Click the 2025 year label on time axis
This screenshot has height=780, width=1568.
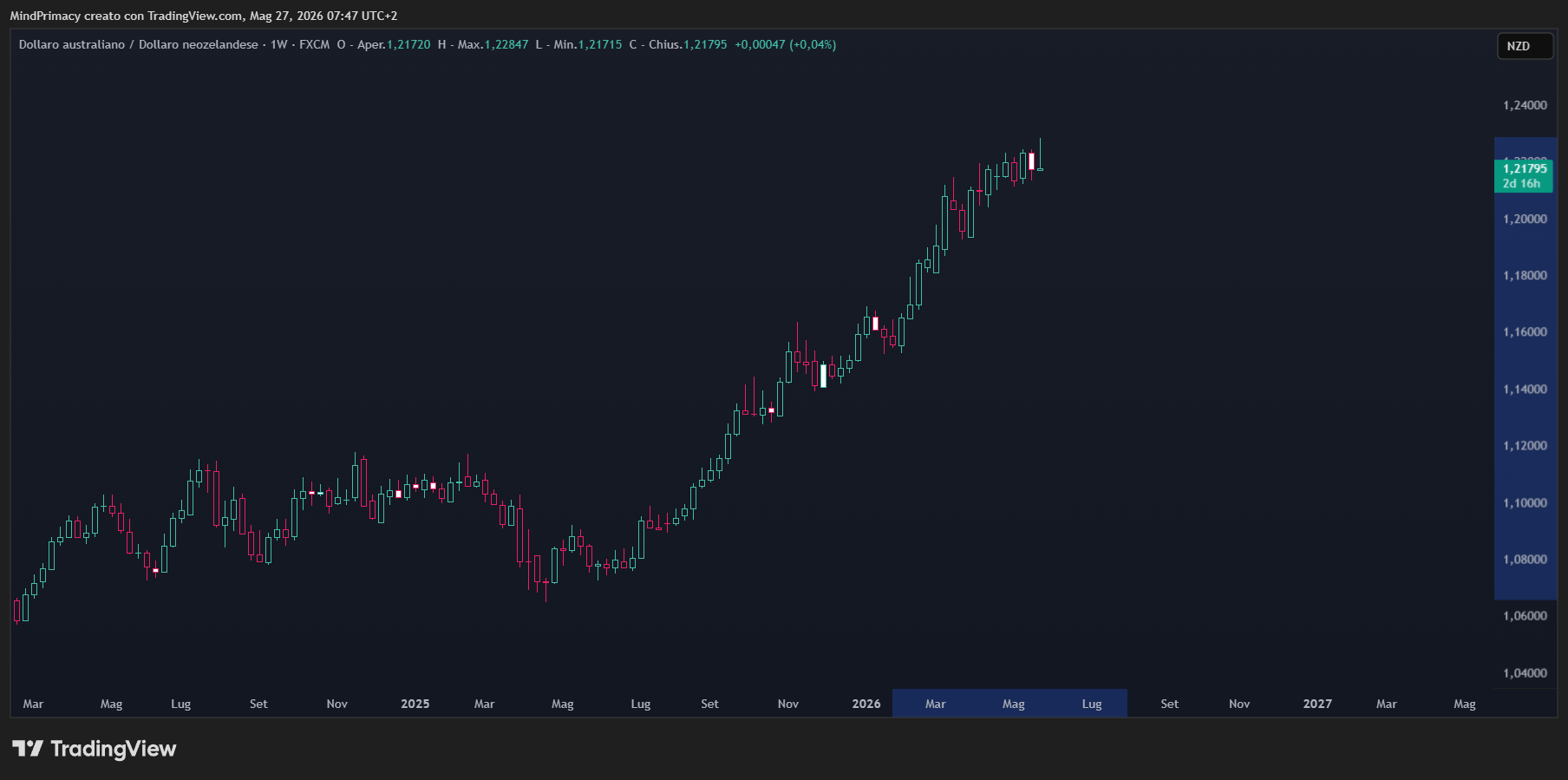(x=415, y=704)
